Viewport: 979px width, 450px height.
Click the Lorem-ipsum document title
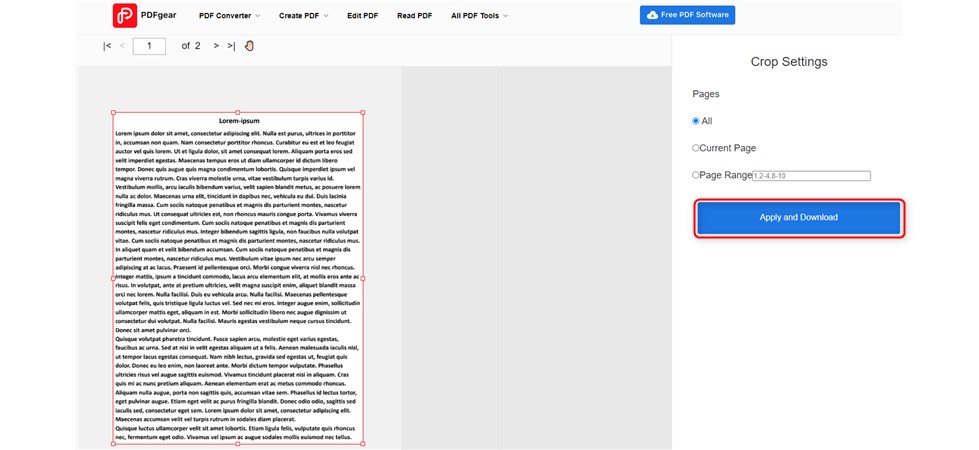239,121
